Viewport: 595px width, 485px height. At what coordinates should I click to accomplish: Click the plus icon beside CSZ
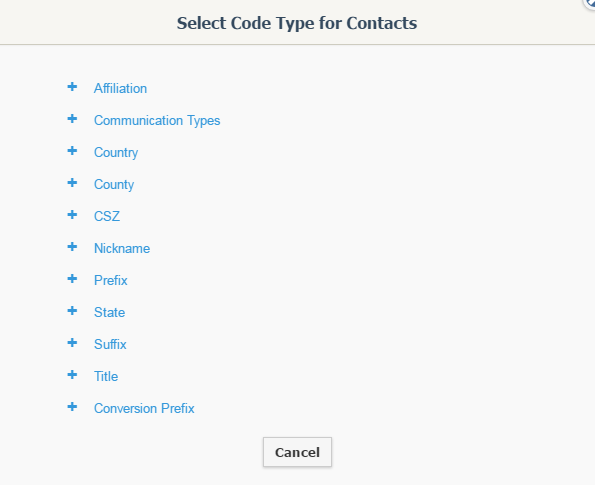click(72, 215)
